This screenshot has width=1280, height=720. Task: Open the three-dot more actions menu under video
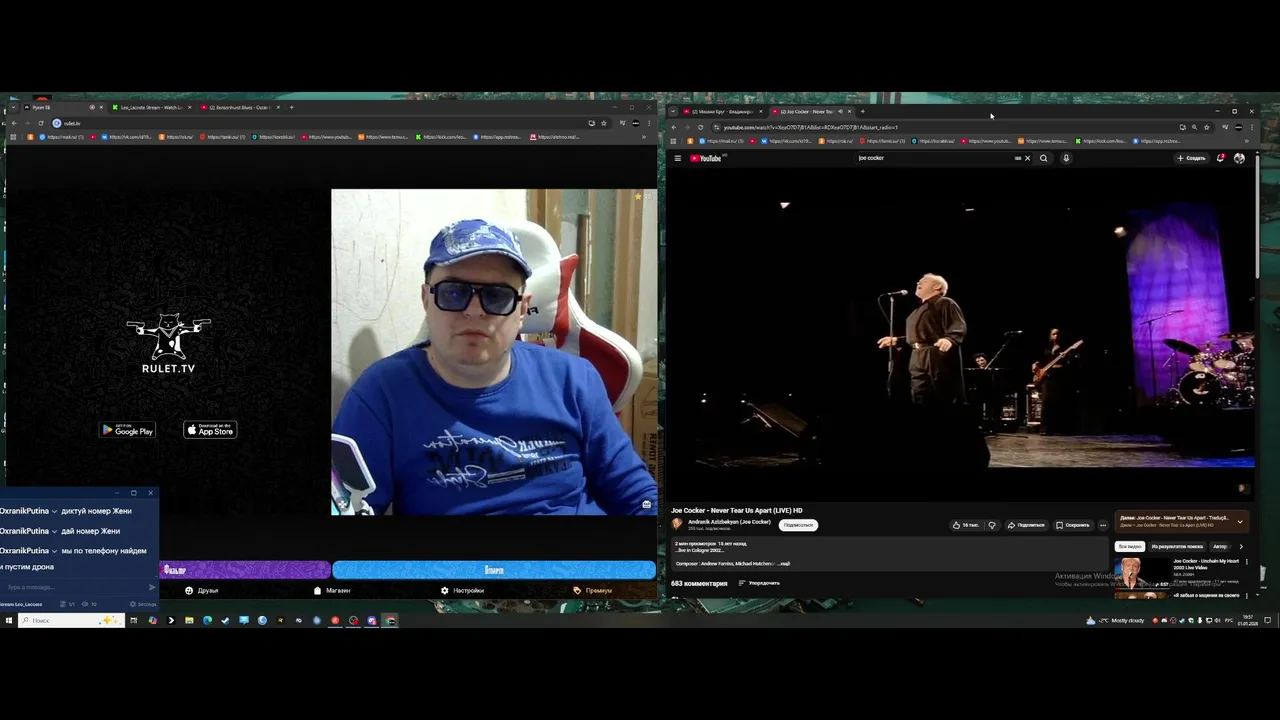pos(1103,525)
